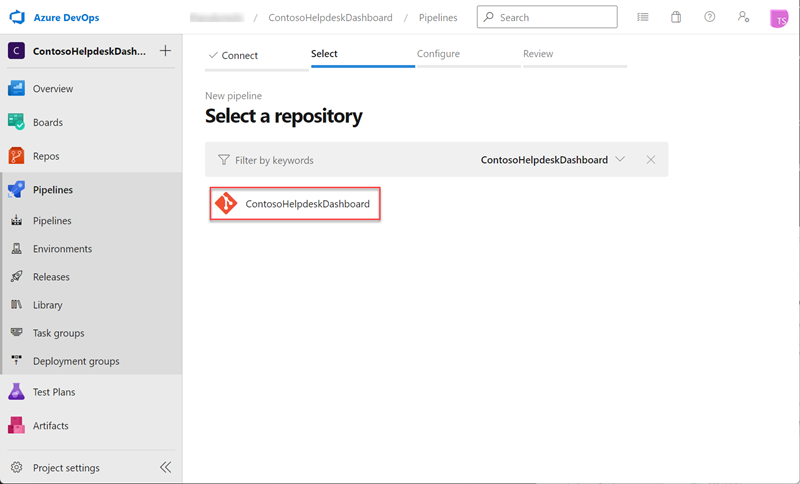Screen dimensions: 800x484
Task: Open Task groups in the sidebar
Action: click(x=59, y=333)
